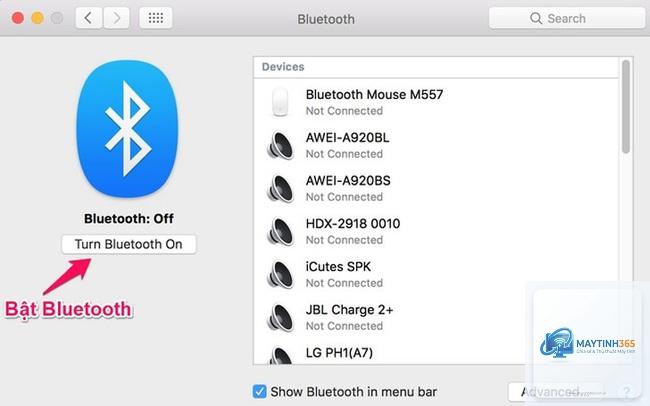Show all preferences with the grid icon
650x406 pixels.
pyautogui.click(x=155, y=18)
